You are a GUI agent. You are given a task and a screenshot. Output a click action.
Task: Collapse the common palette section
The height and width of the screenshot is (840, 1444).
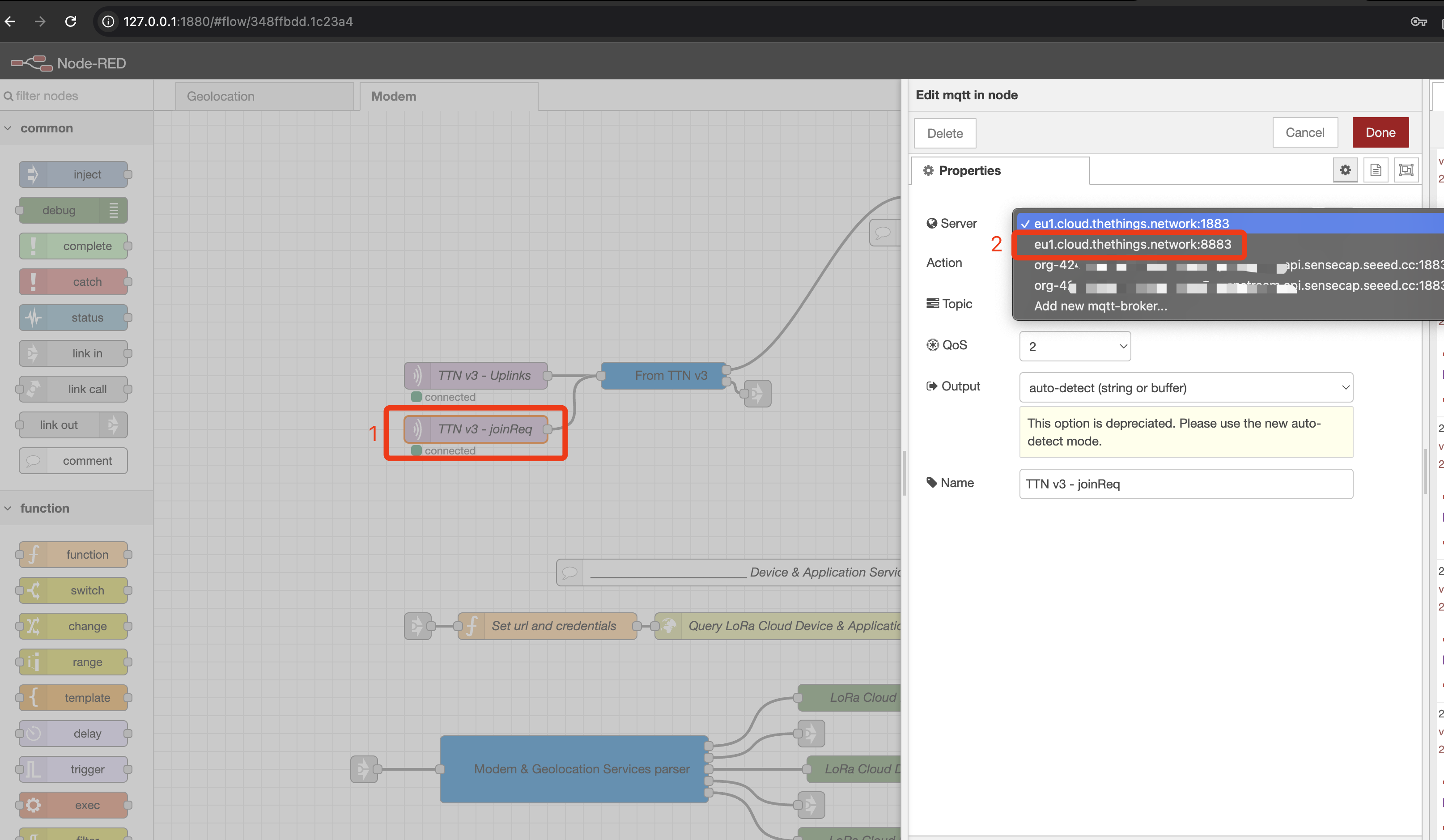point(8,128)
